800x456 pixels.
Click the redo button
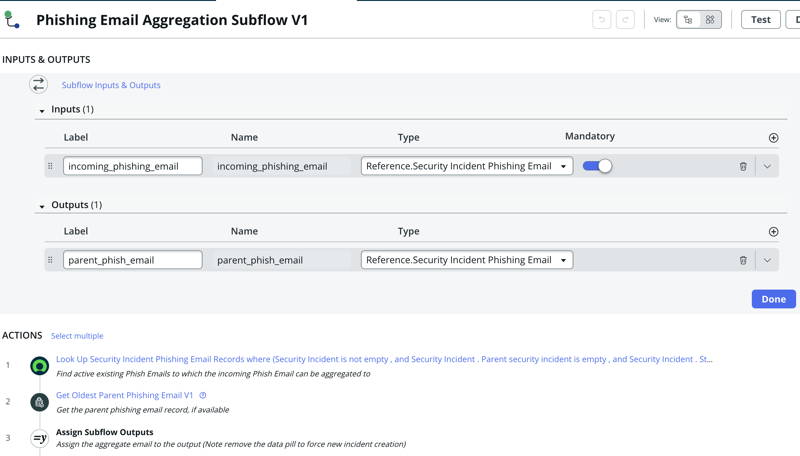click(x=625, y=20)
